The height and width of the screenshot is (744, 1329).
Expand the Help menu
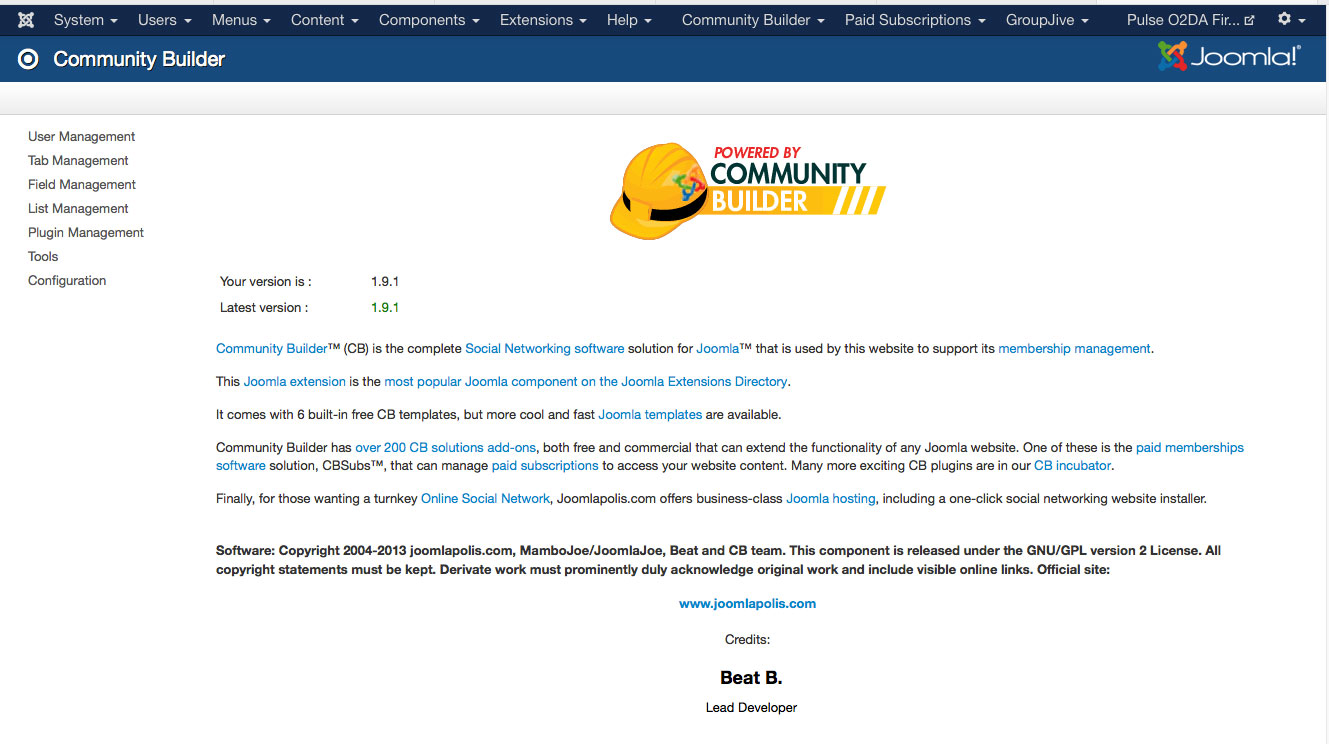629,20
